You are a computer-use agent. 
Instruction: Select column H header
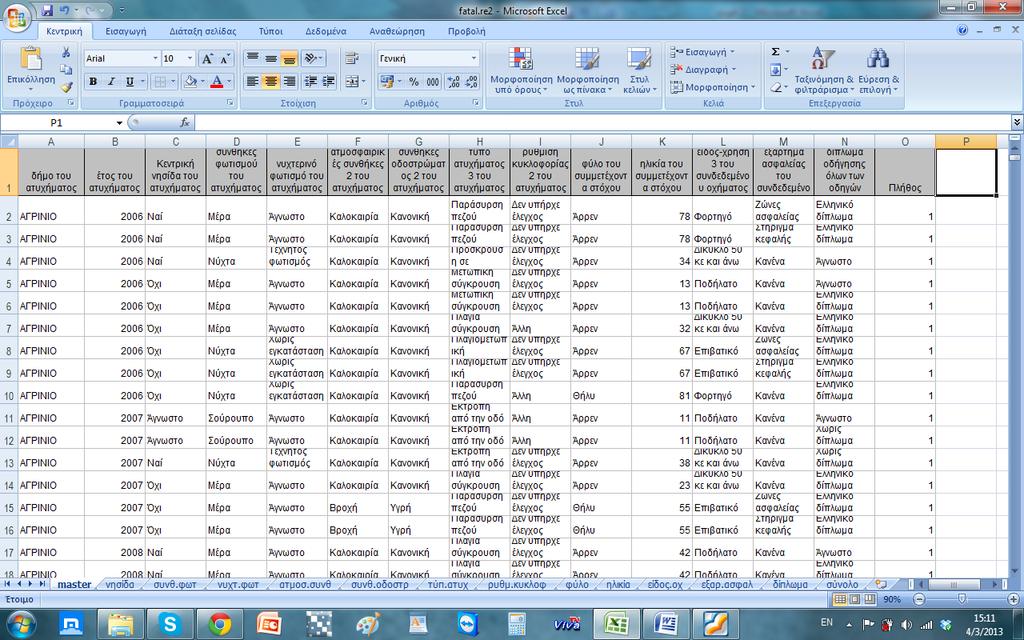[479, 141]
